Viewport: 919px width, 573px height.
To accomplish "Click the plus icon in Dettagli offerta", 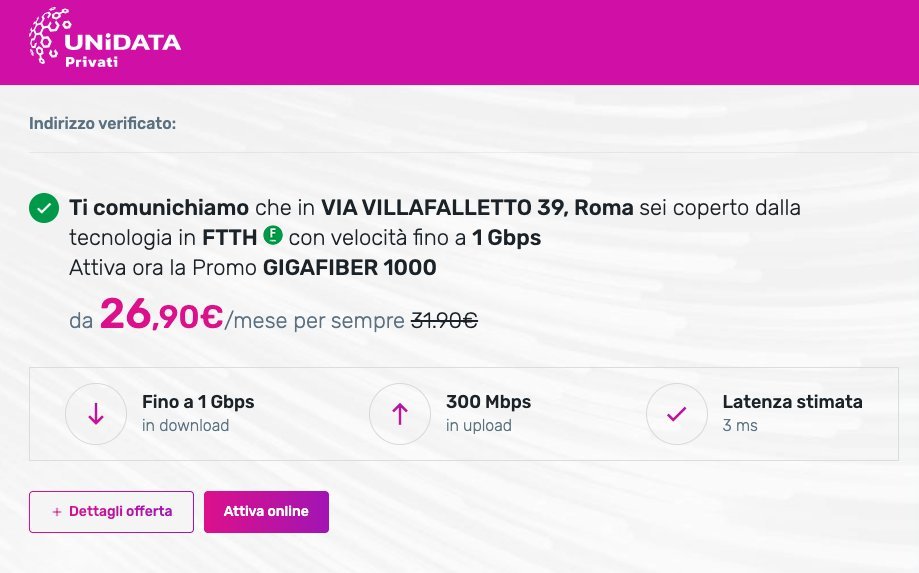I will tap(57, 512).
